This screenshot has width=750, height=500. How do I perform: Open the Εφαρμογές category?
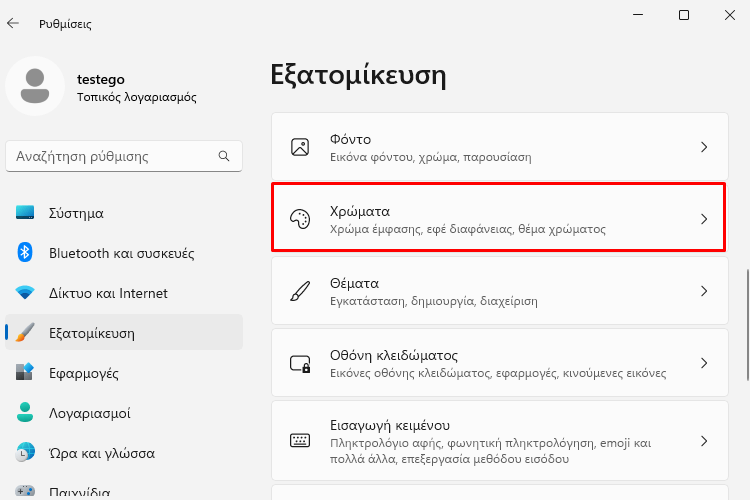pyautogui.click(x=124, y=373)
